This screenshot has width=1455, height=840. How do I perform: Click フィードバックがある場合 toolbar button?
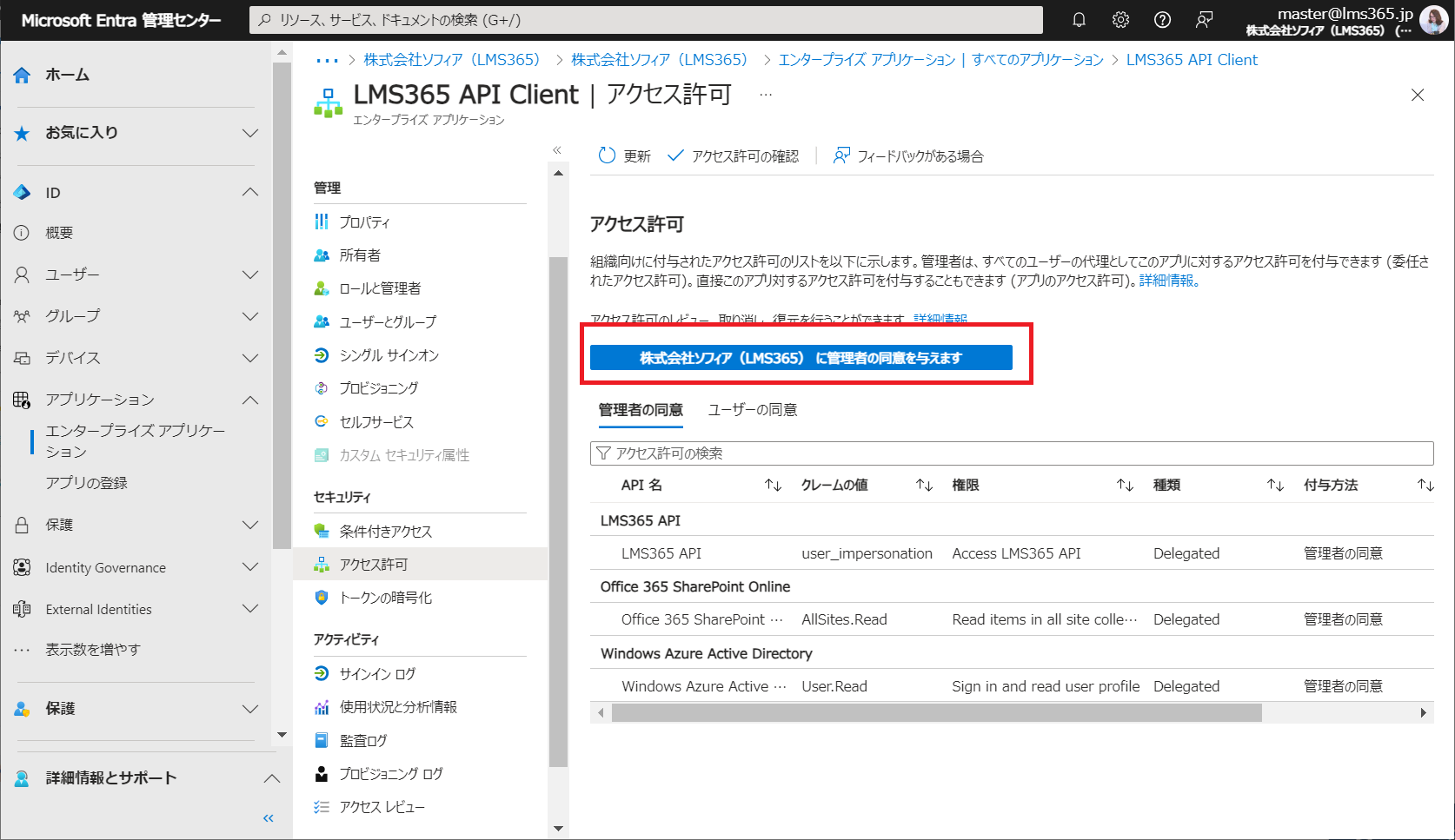point(908,156)
